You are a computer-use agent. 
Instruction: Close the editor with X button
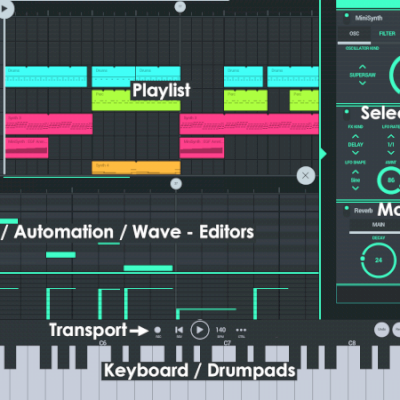pyautogui.click(x=306, y=176)
